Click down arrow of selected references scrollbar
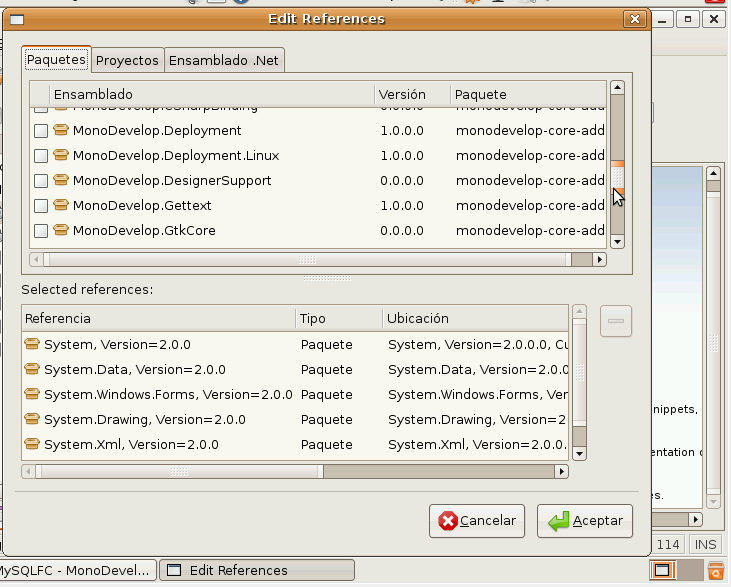This screenshot has height=587, width=731. coord(579,453)
